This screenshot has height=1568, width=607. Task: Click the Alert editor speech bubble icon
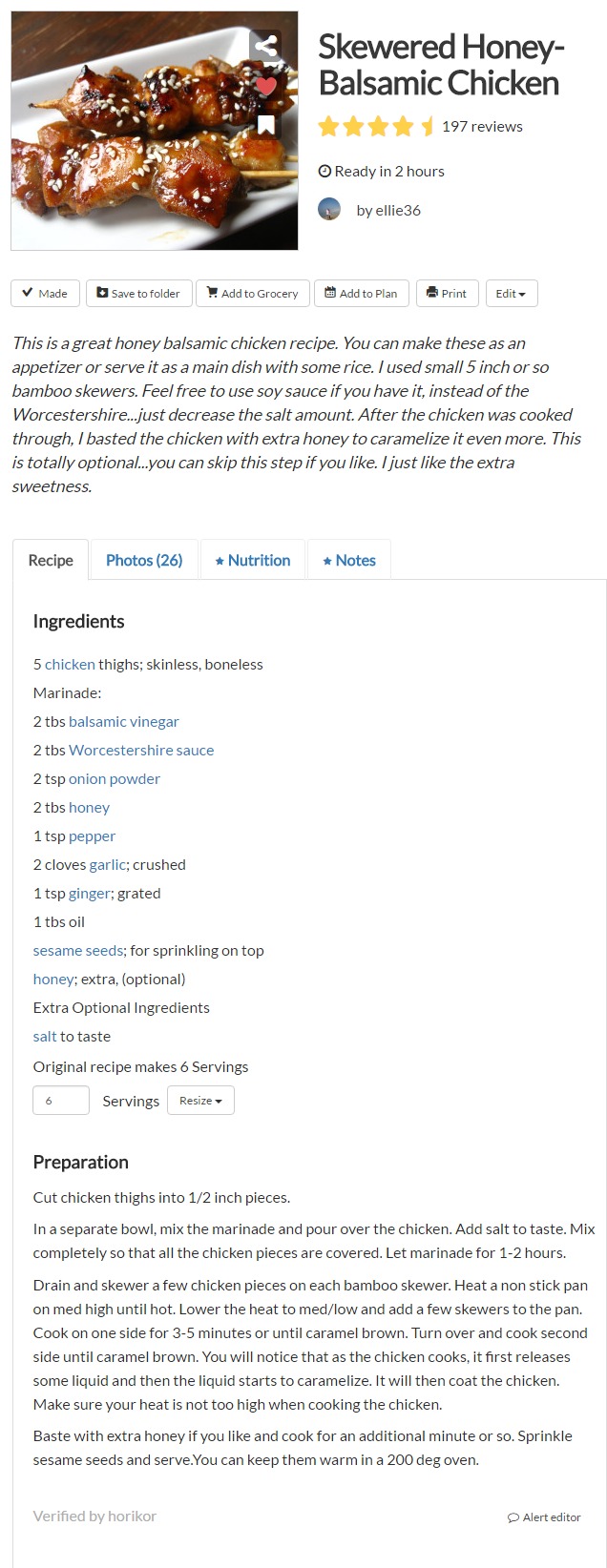click(x=513, y=1517)
